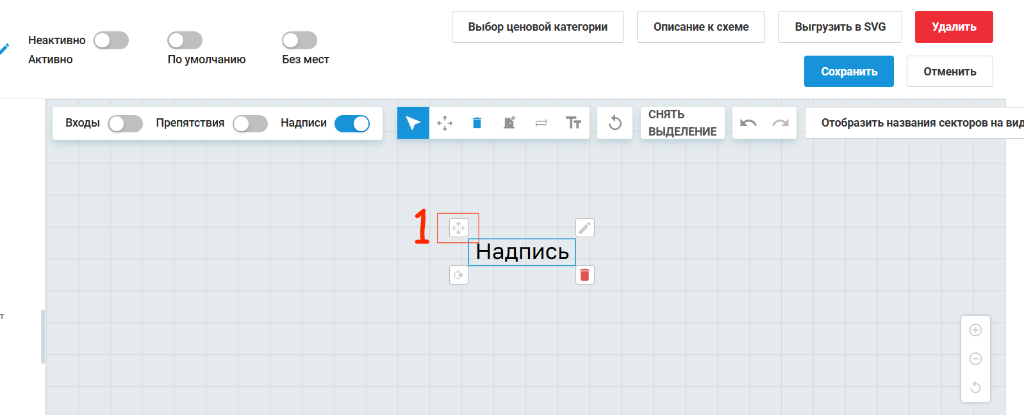Viewport: 1024px width, 415px height.
Task: Open Выбор ценовой категории
Action: pos(537,27)
